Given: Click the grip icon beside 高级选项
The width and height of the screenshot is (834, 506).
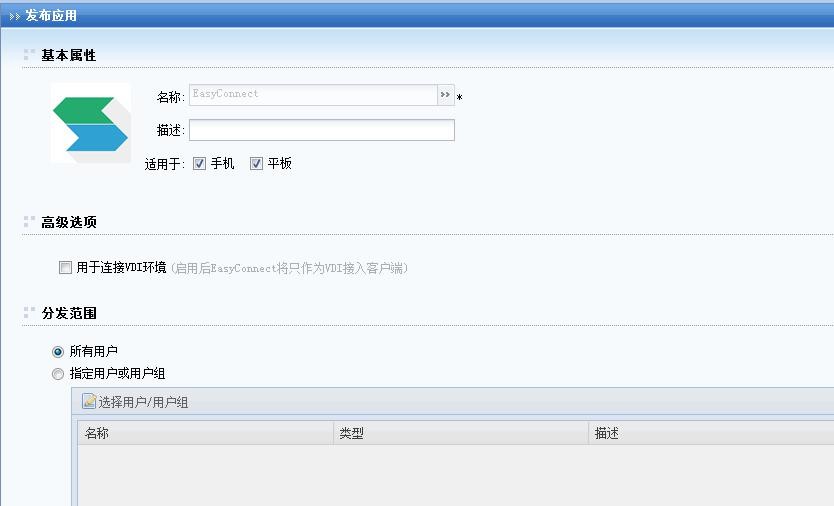Looking at the screenshot, I should (29, 222).
